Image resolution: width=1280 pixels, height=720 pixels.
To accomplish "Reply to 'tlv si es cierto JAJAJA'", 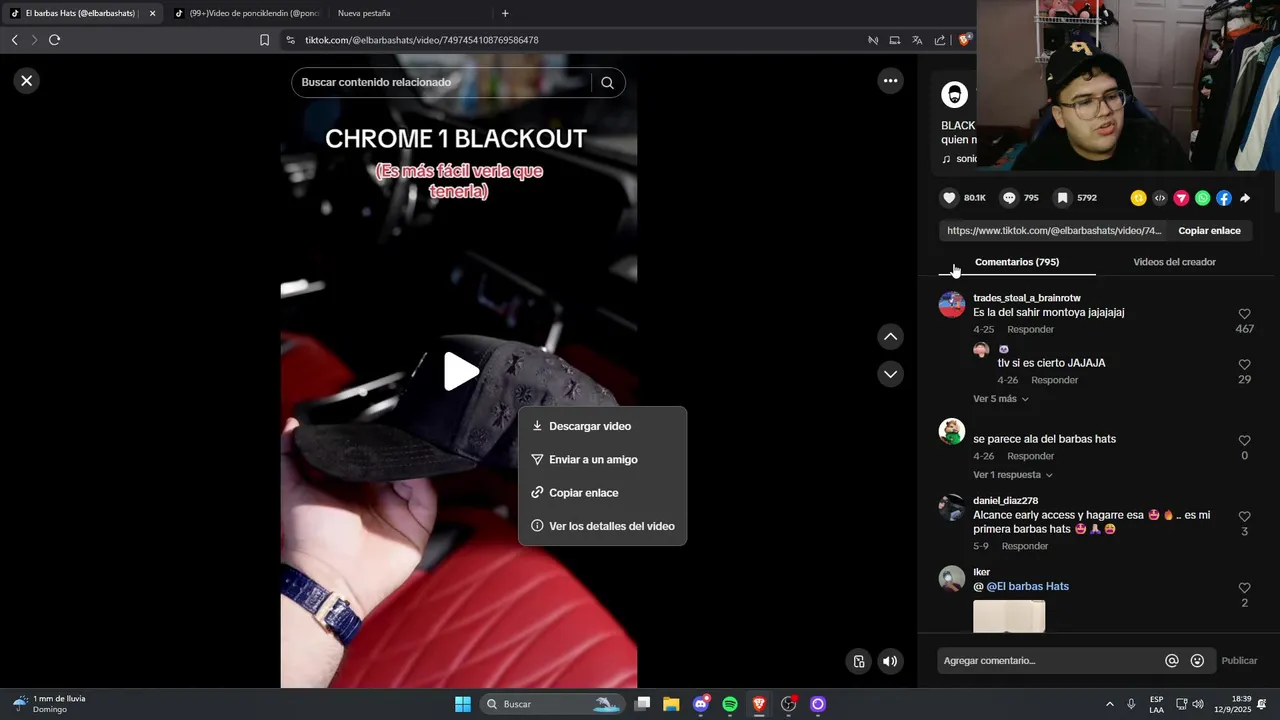I will pos(1054,381).
